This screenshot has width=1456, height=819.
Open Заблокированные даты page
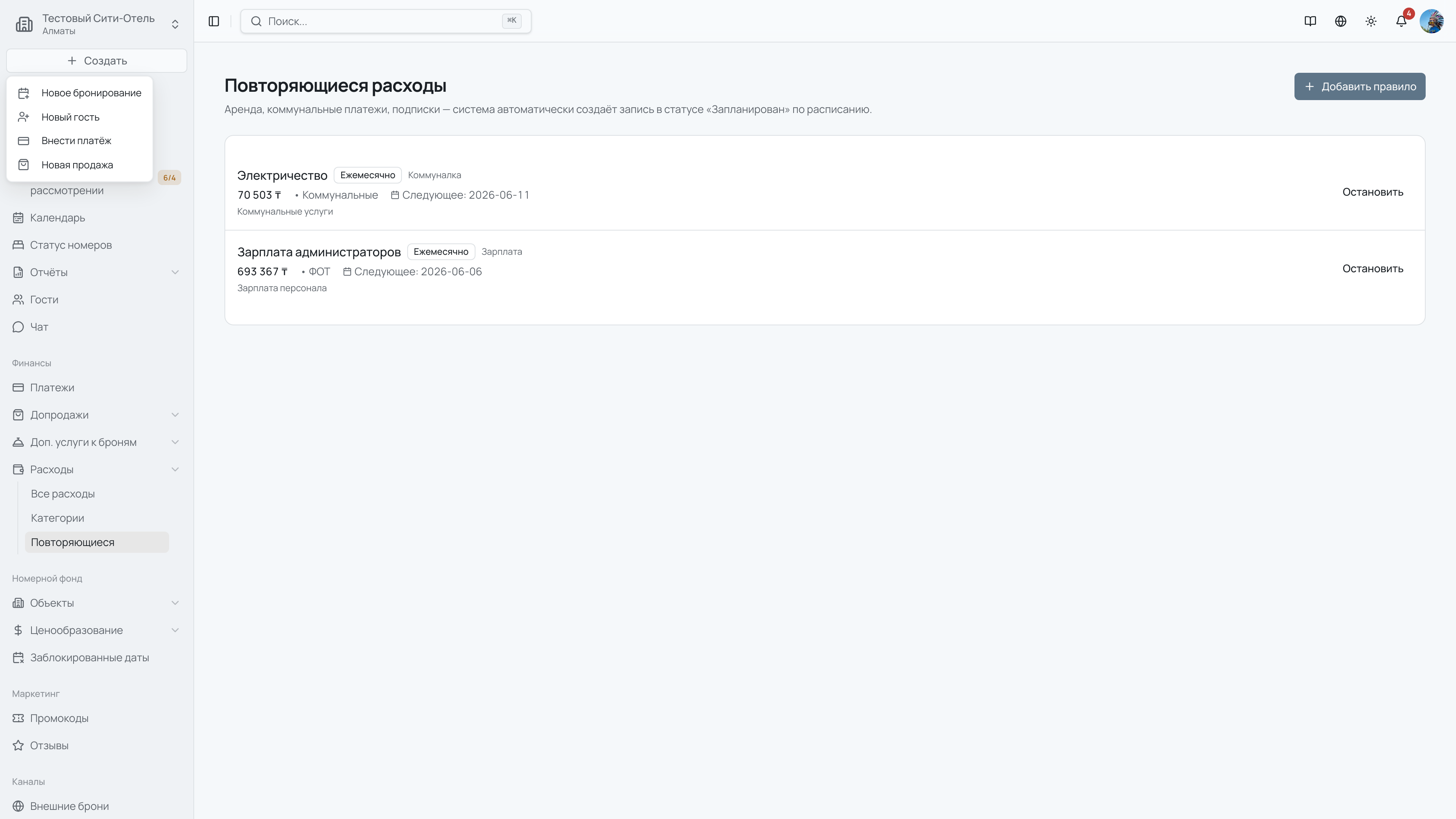tap(97, 657)
